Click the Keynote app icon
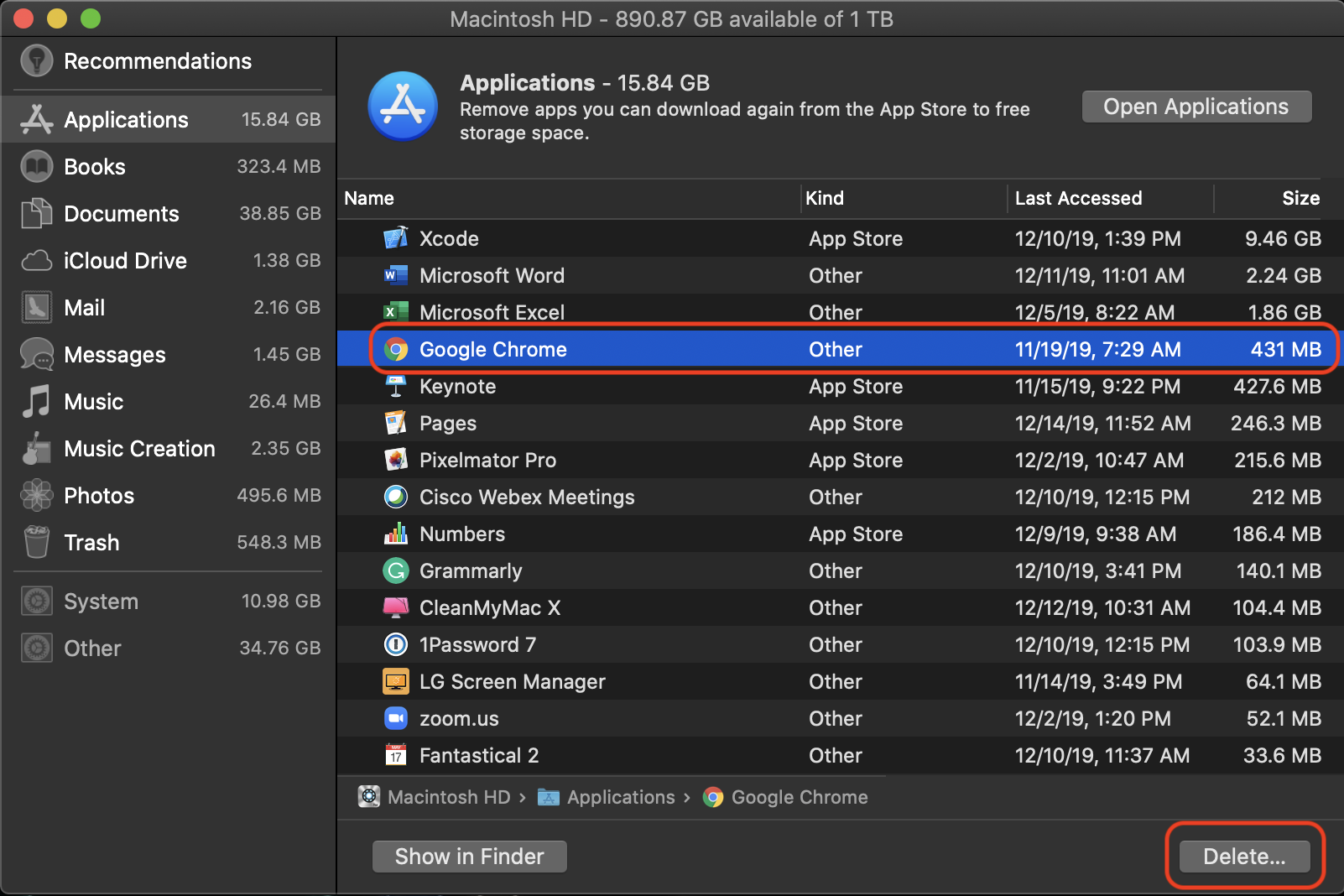Viewport: 1344px width, 896px height. [x=396, y=386]
